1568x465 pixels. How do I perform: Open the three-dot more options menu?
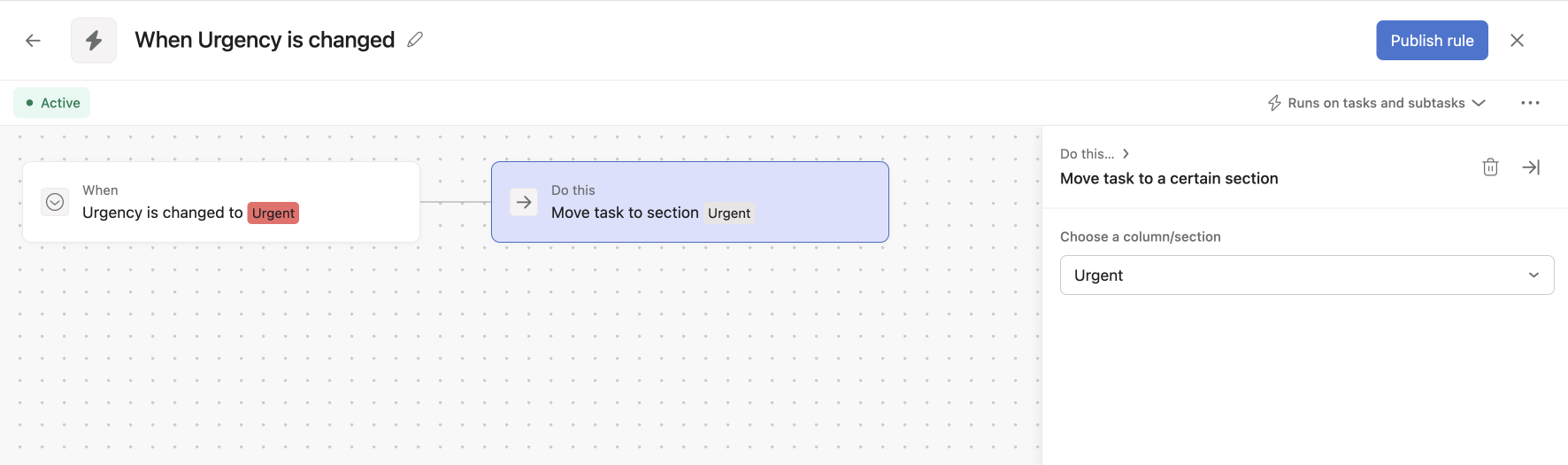[x=1530, y=103]
